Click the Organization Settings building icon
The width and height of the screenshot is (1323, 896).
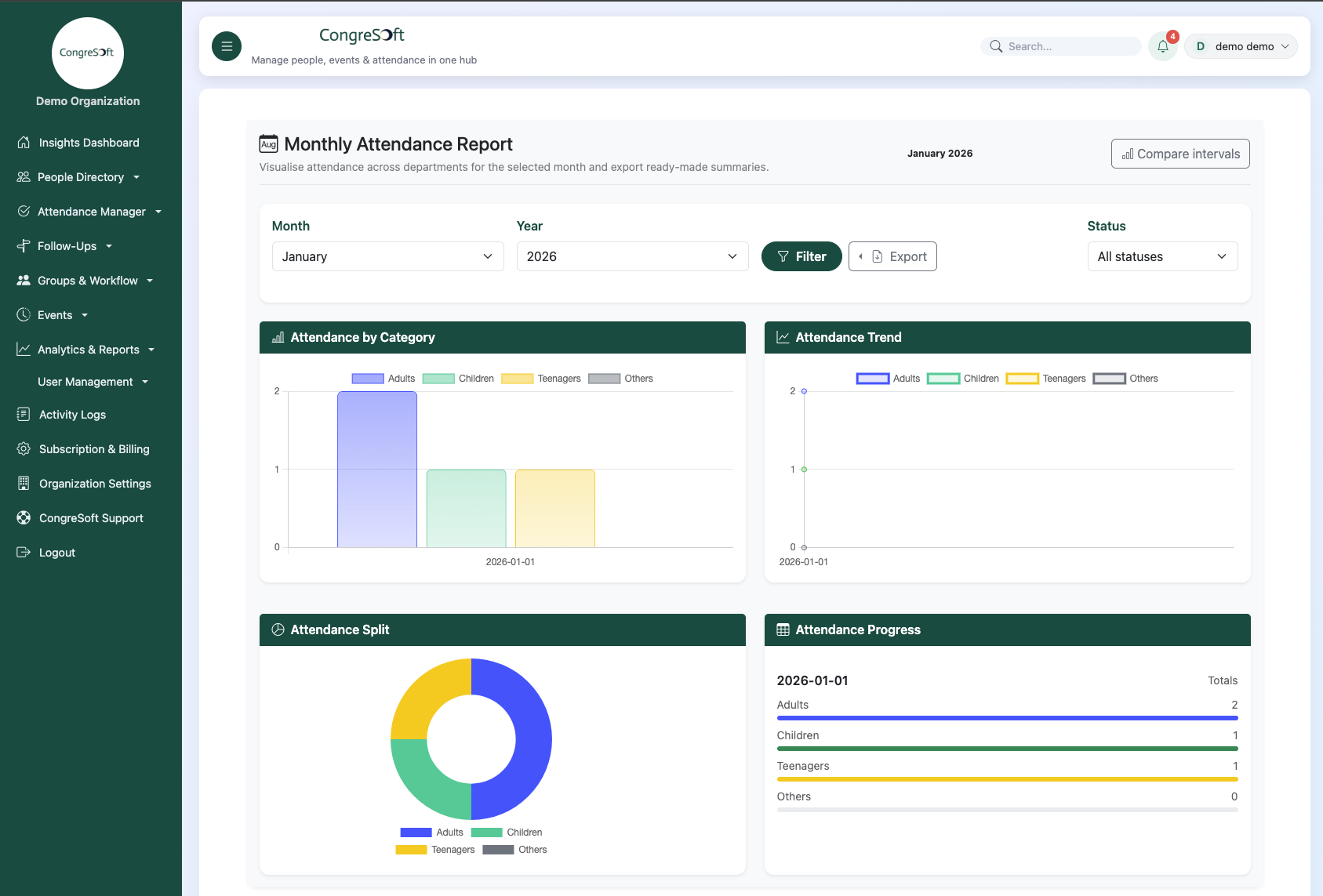(24, 484)
